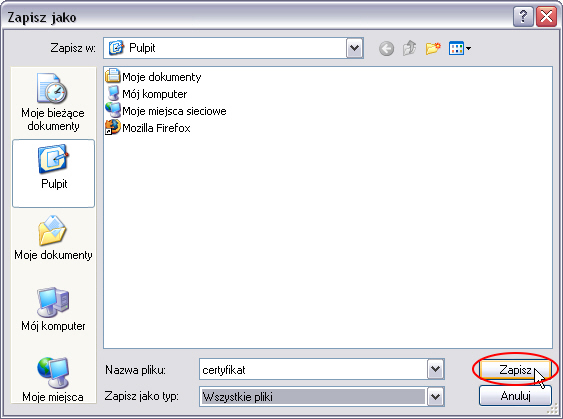Expand the Zapisz jako typ dropdown
This screenshot has height=419, width=563.
pos(436,397)
